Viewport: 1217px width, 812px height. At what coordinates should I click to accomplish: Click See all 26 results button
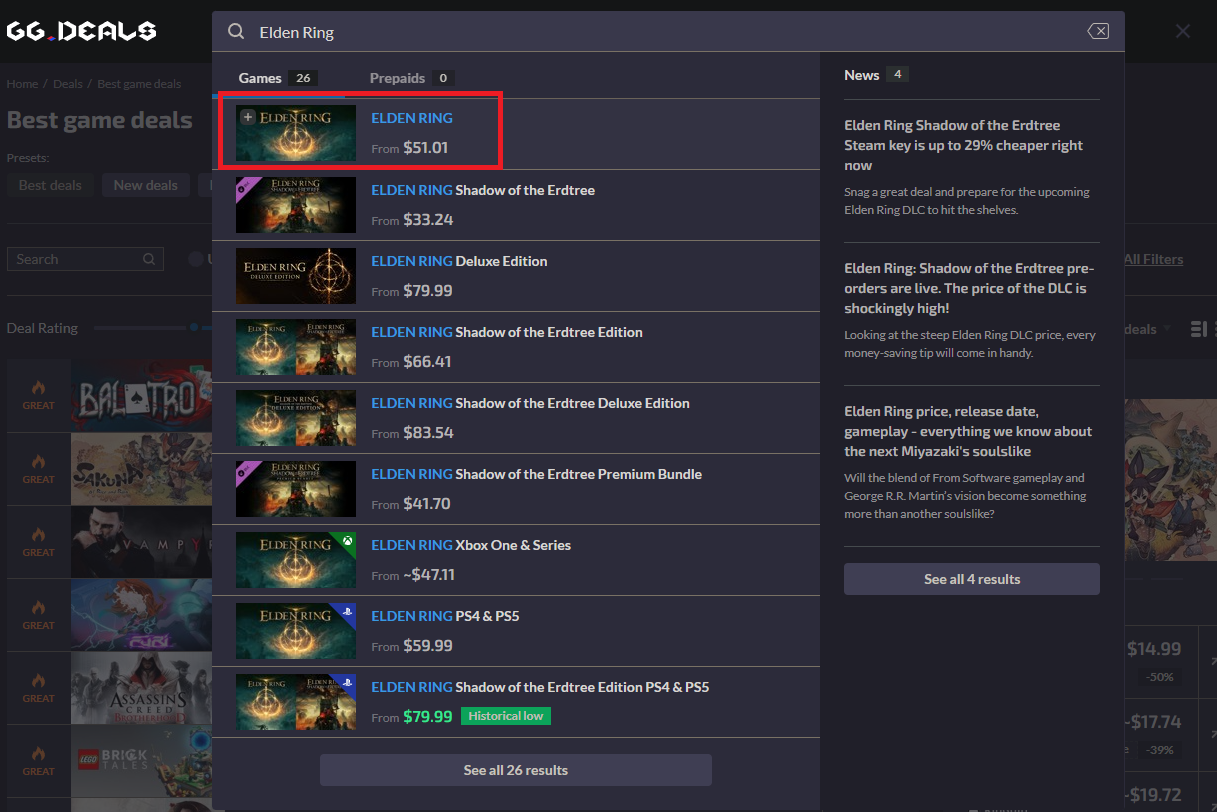[516, 770]
